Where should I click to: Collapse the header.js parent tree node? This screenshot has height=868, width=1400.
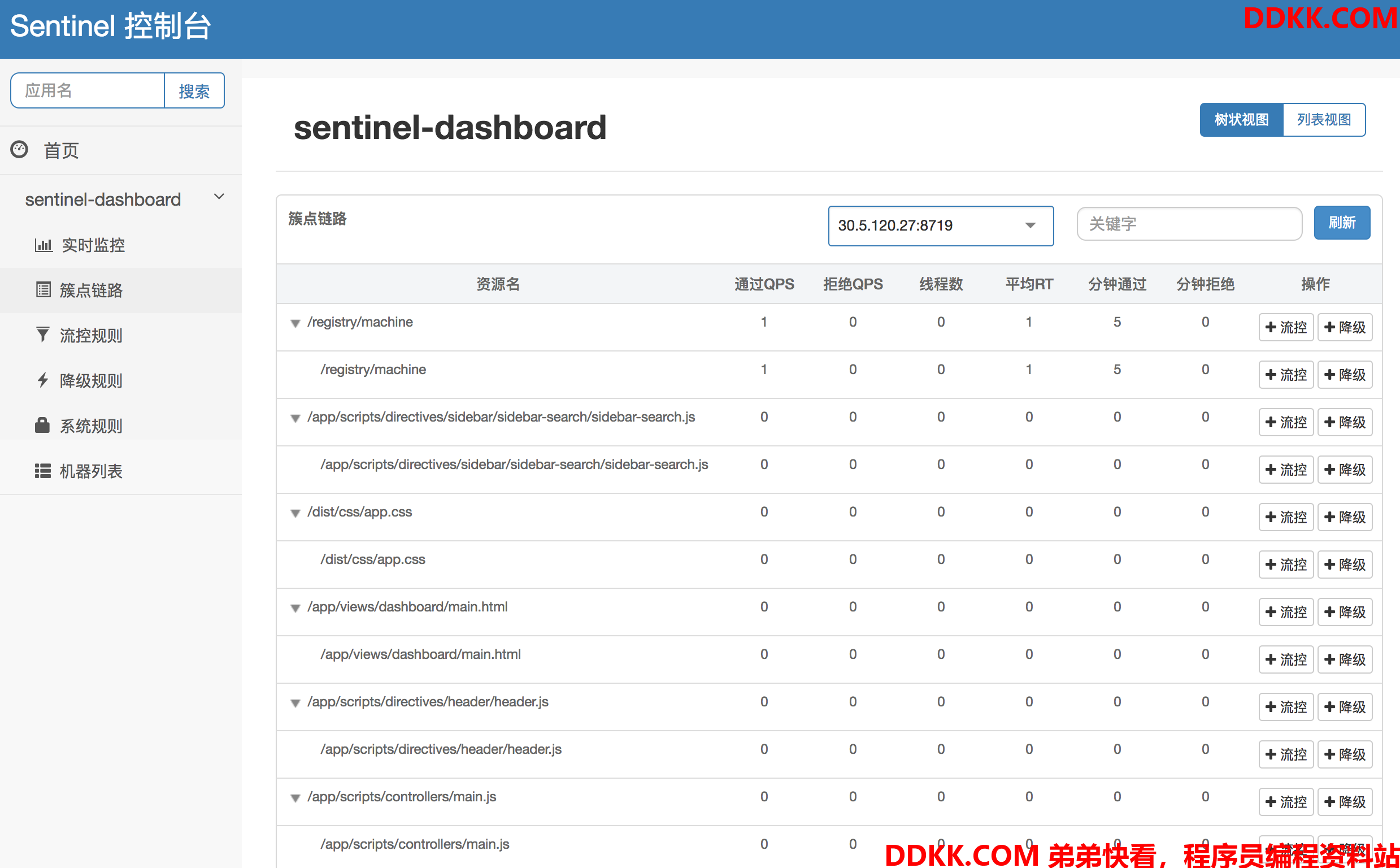click(295, 703)
